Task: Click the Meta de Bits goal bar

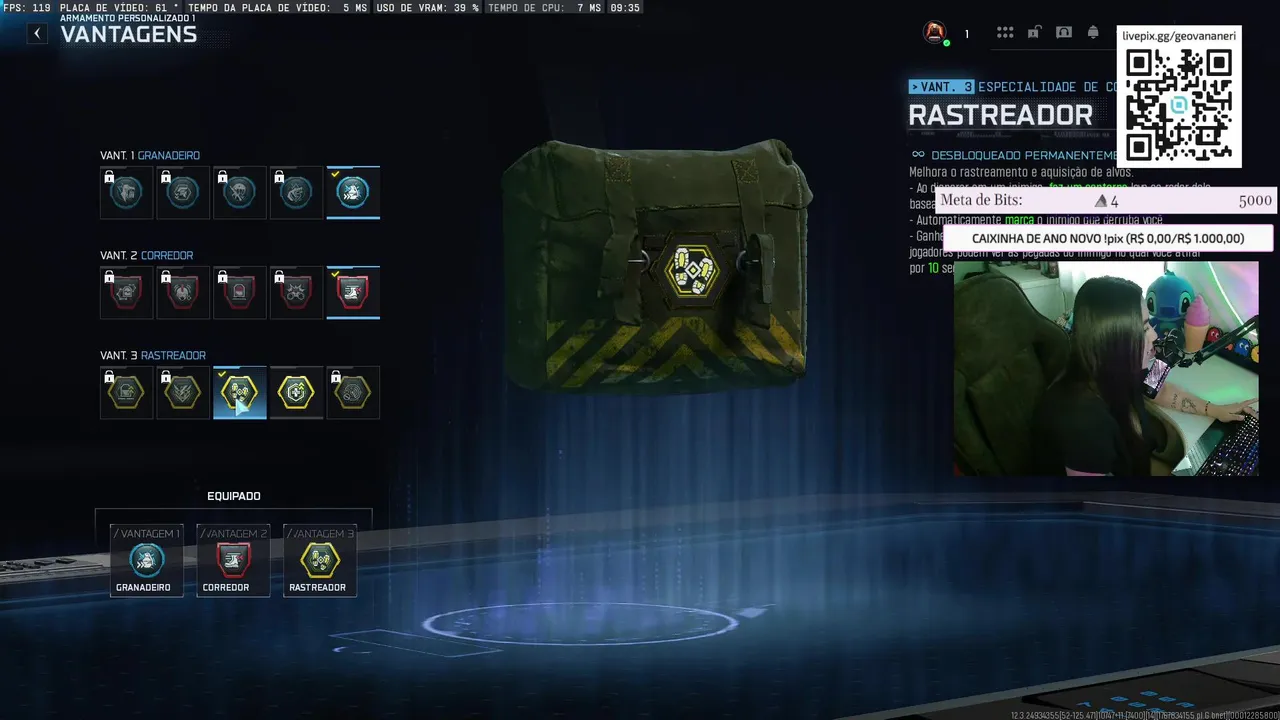Action: click(x=1106, y=201)
